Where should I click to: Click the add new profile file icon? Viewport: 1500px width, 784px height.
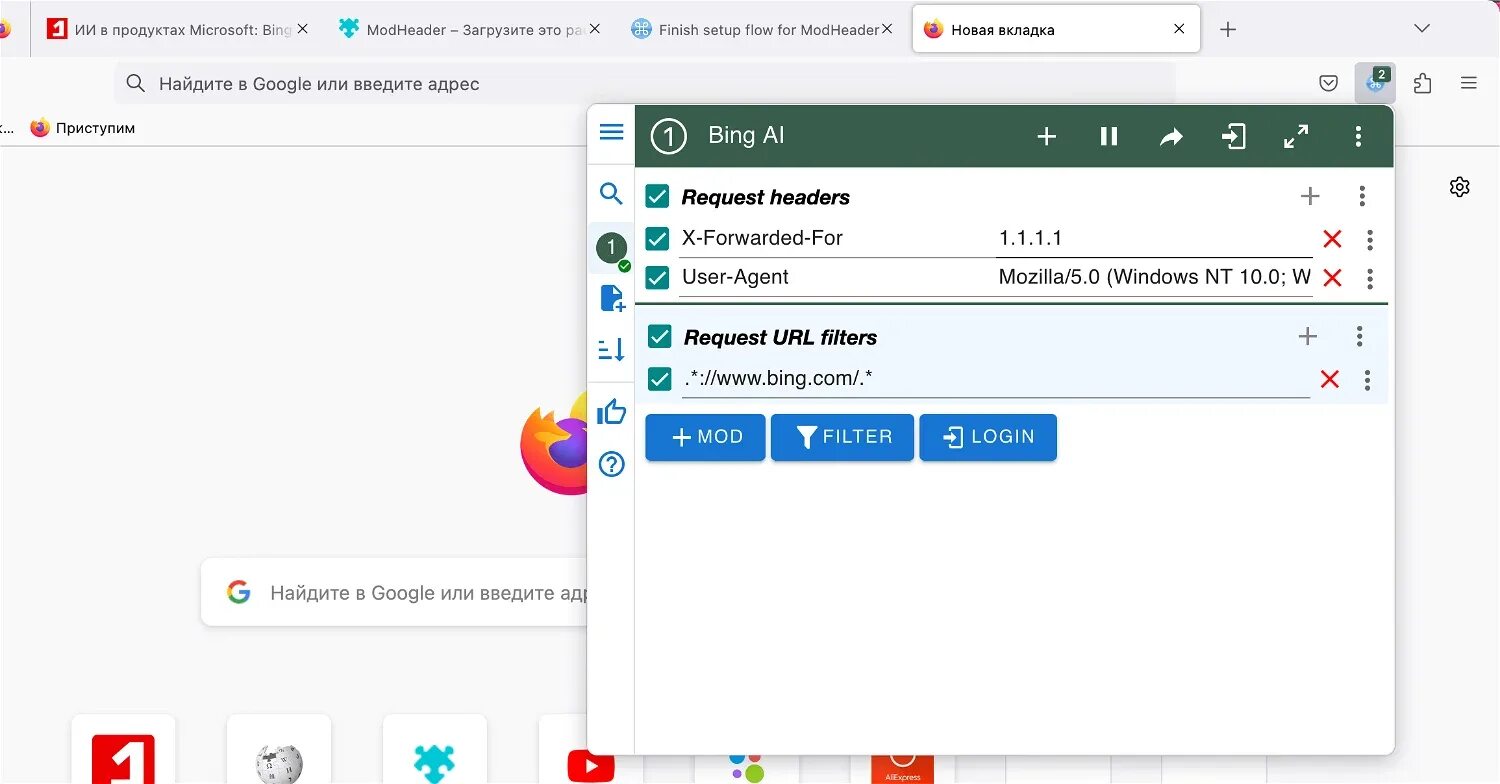611,298
